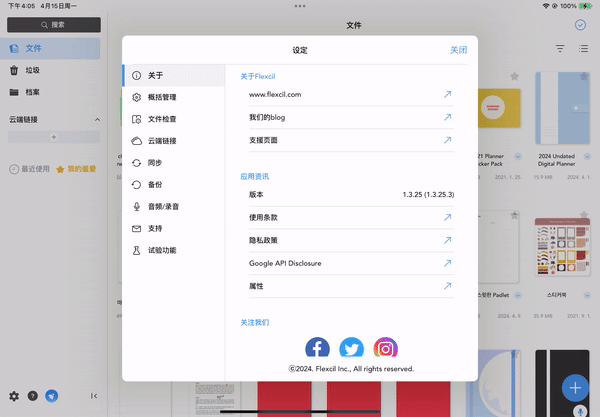This screenshot has height=417, width=600.
Task: Close the settings dialog with 关闭
Action: click(458, 50)
